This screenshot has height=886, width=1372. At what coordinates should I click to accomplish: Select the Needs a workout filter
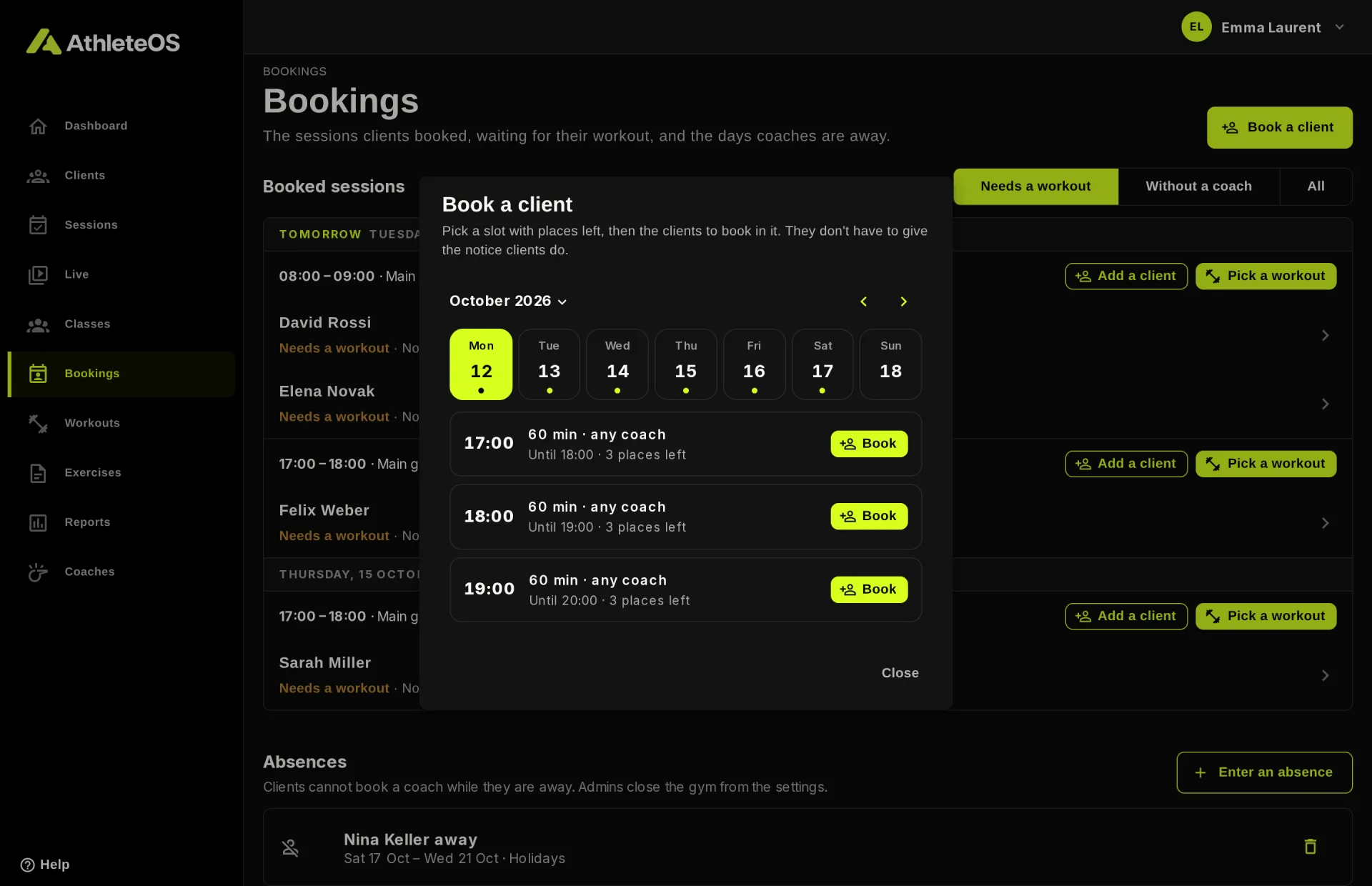(x=1035, y=186)
